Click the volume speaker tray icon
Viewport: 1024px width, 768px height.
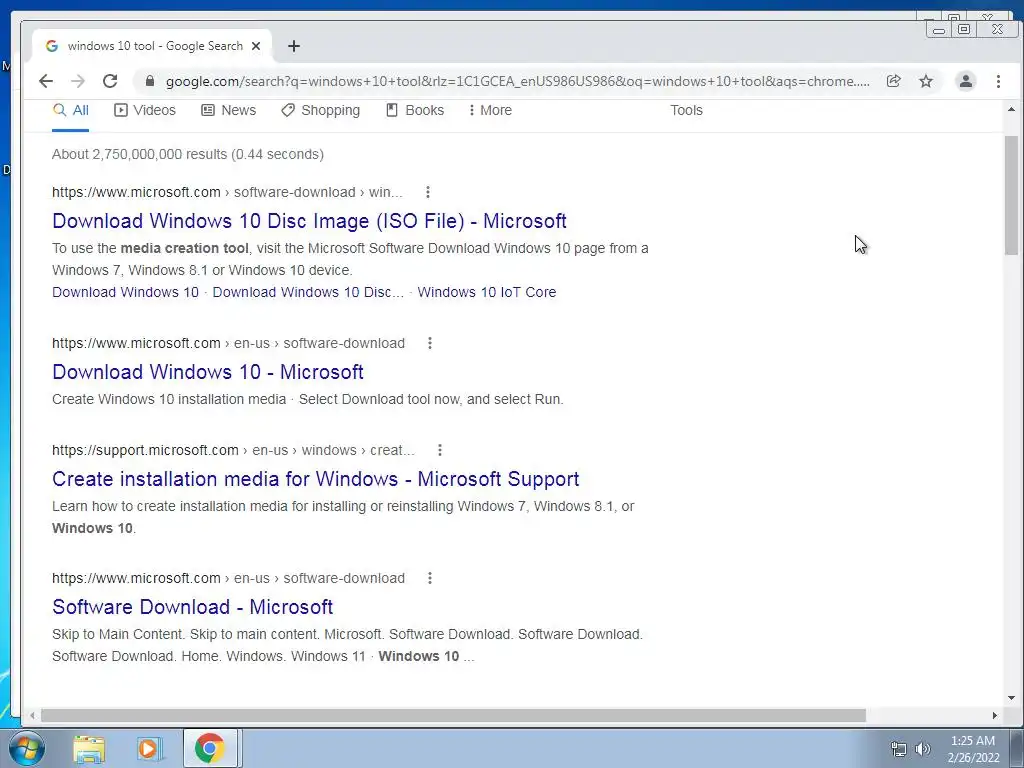tap(922, 749)
